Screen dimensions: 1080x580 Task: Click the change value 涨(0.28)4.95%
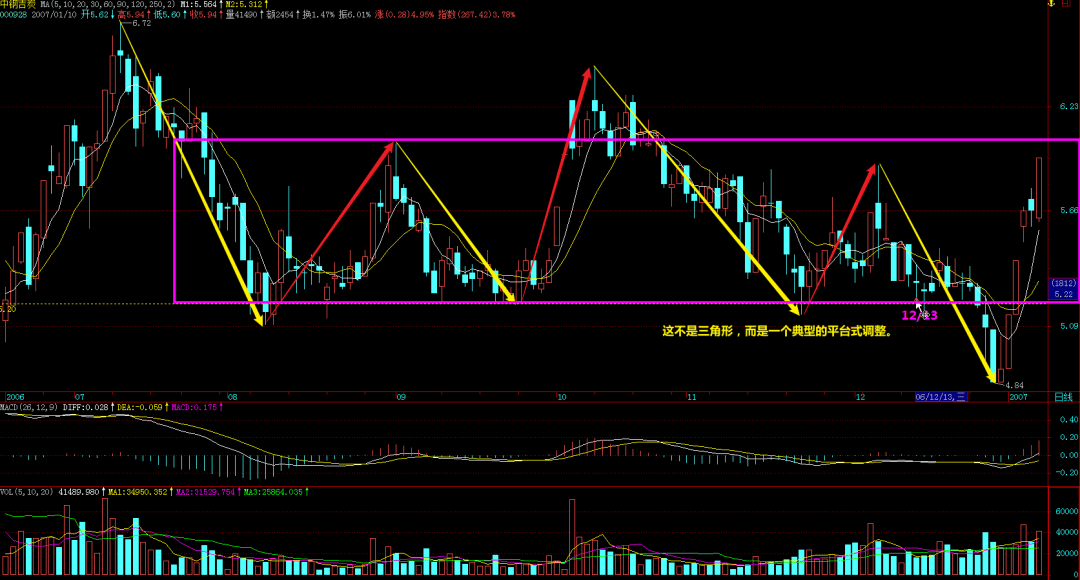(404, 14)
